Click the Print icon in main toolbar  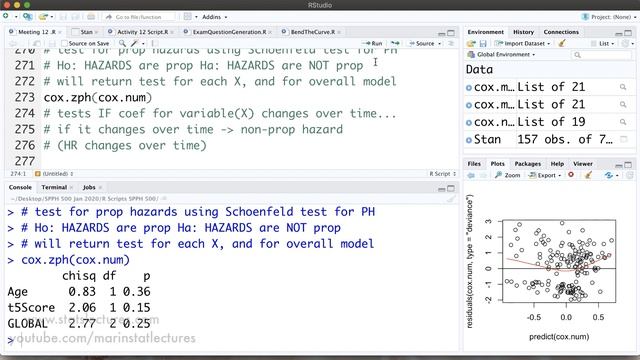coord(91,17)
